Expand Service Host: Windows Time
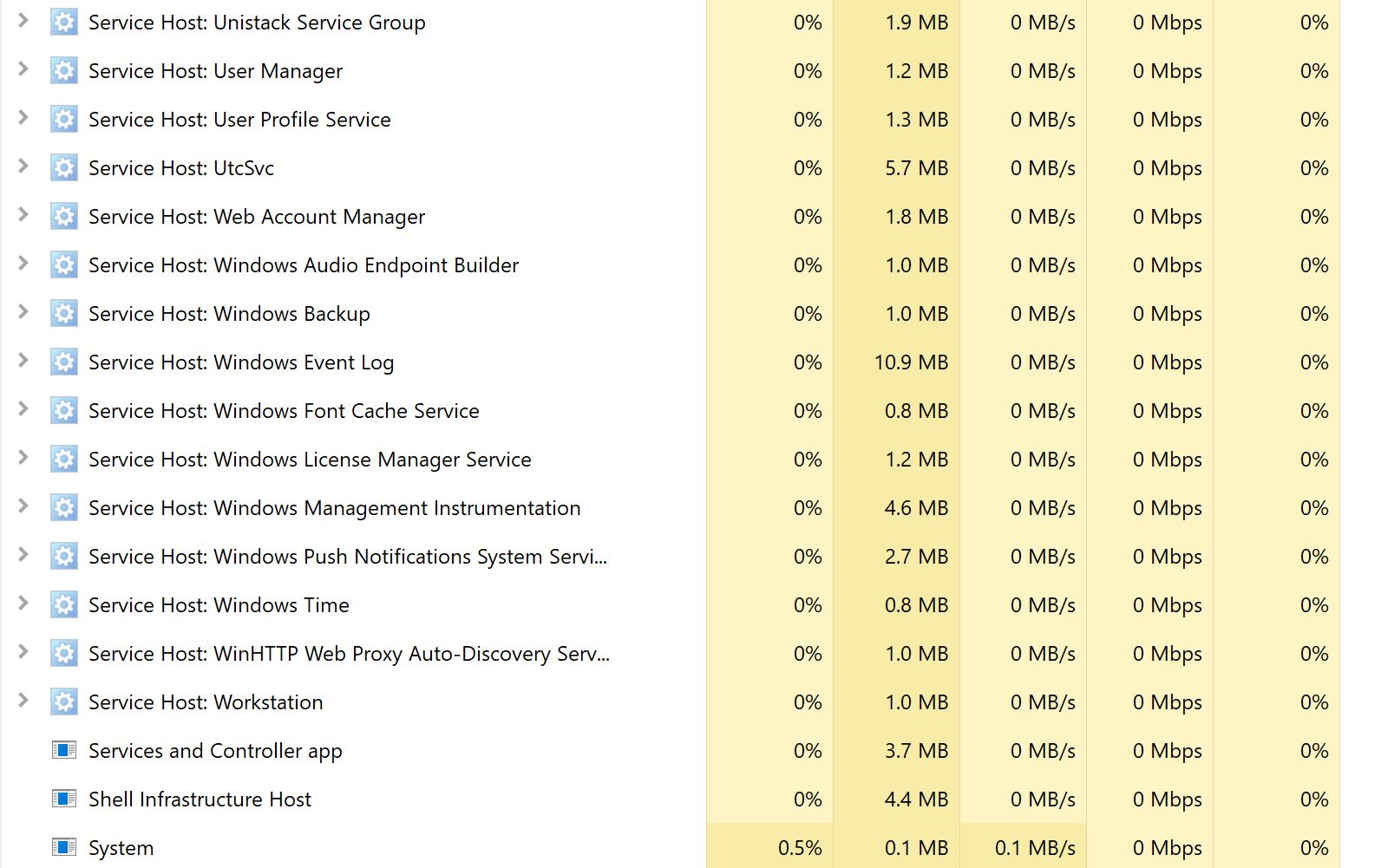This screenshot has height=868, width=1381. 23,603
